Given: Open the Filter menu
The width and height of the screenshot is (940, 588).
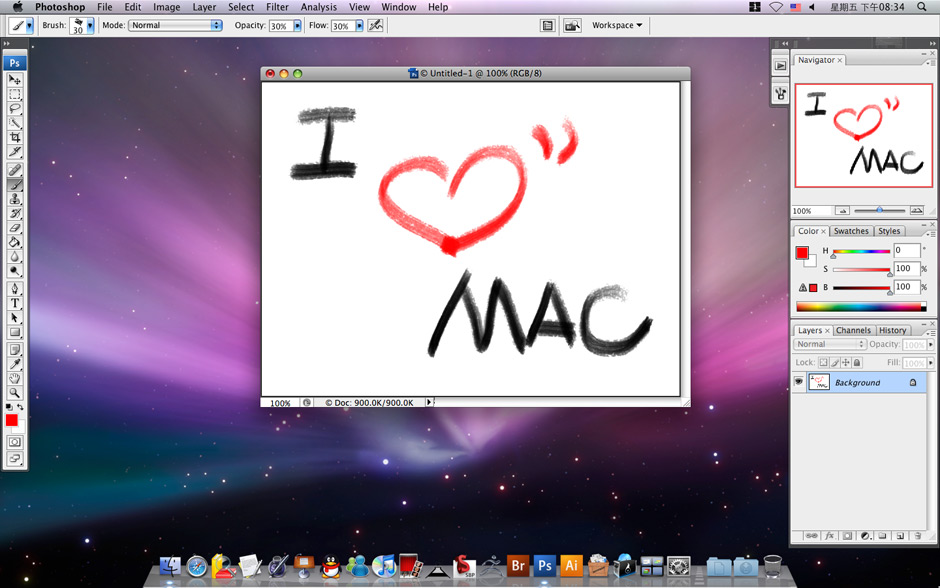Looking at the screenshot, I should 277,7.
